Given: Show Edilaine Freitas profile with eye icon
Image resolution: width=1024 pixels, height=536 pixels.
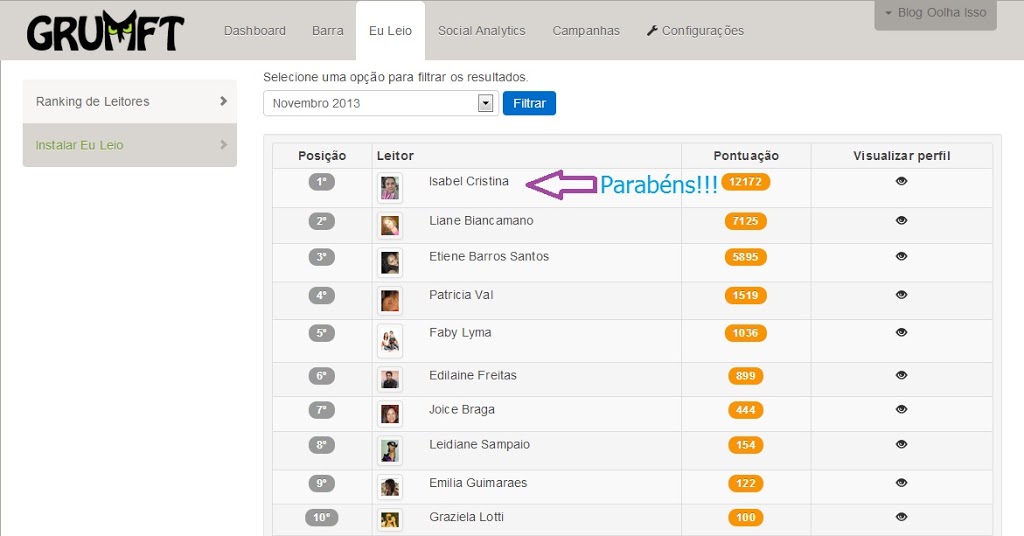Looking at the screenshot, I should (901, 375).
